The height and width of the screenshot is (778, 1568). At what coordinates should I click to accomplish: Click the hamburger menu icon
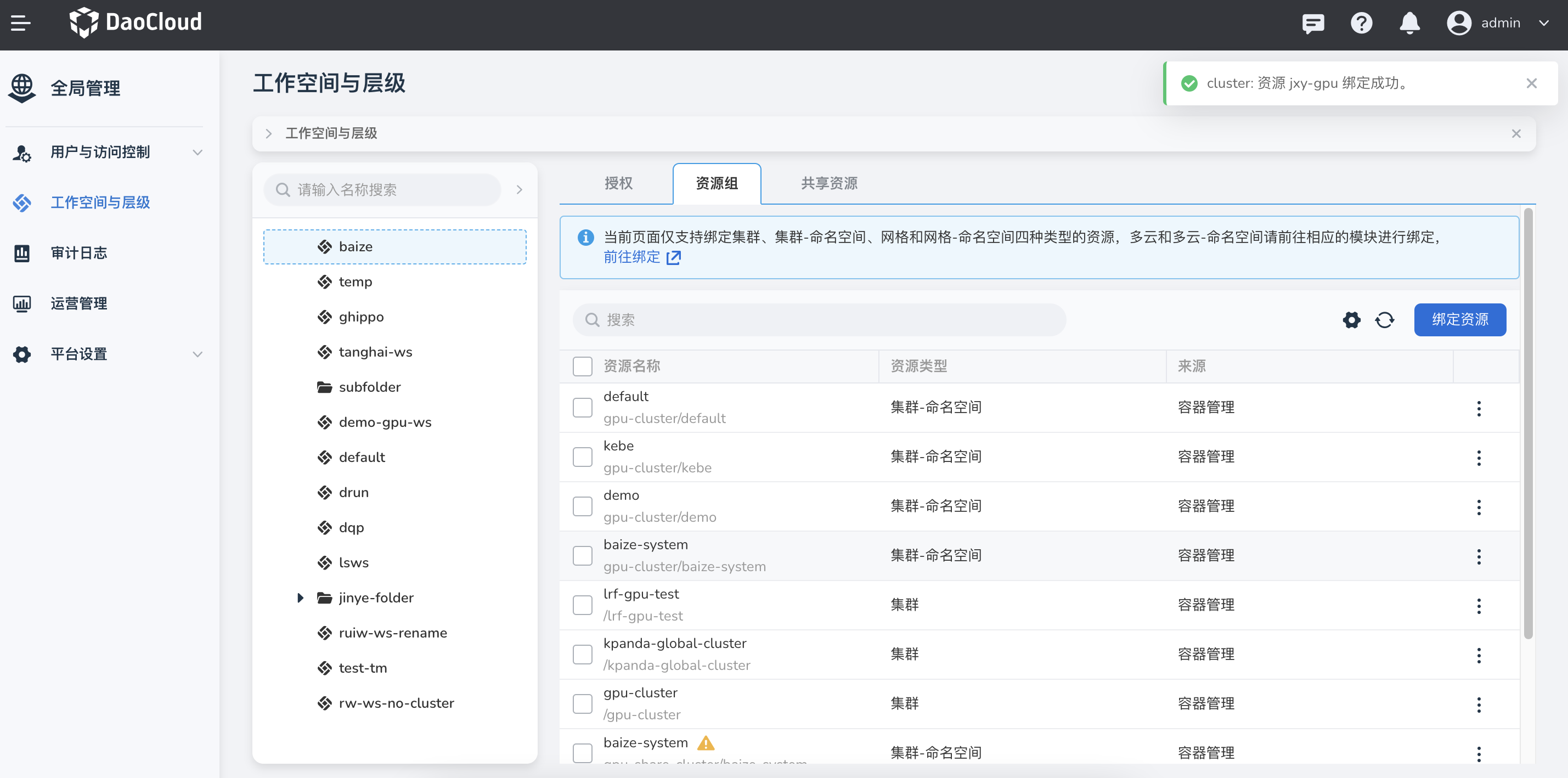21,23
